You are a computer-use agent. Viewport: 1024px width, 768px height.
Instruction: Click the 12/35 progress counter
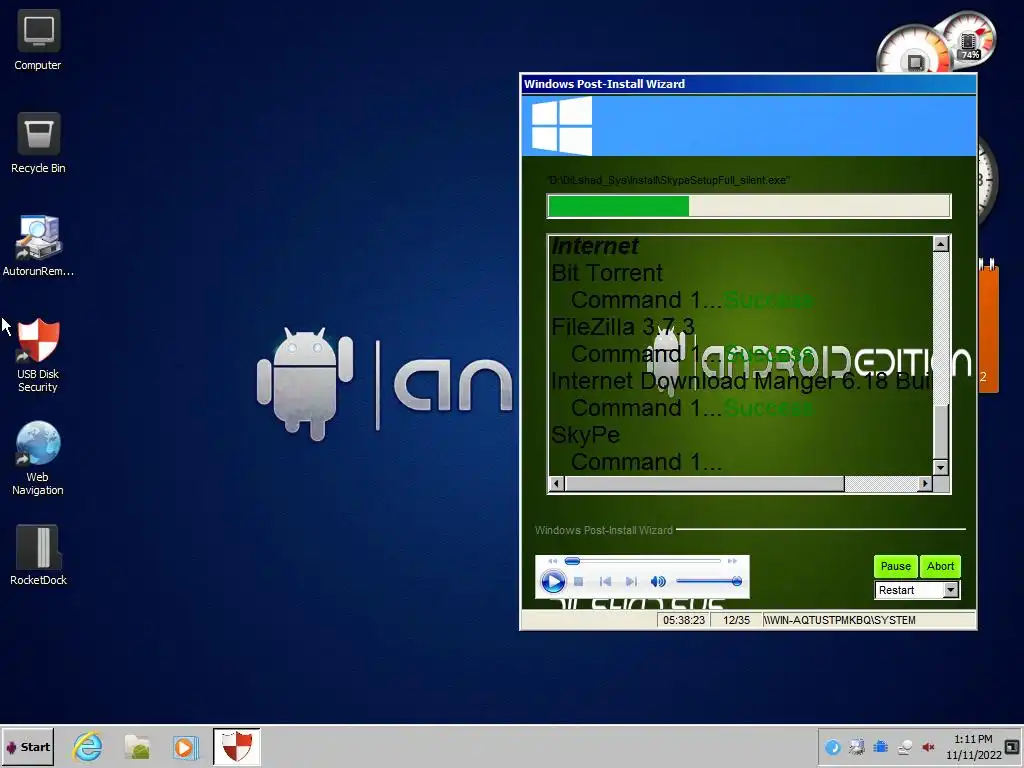point(737,620)
